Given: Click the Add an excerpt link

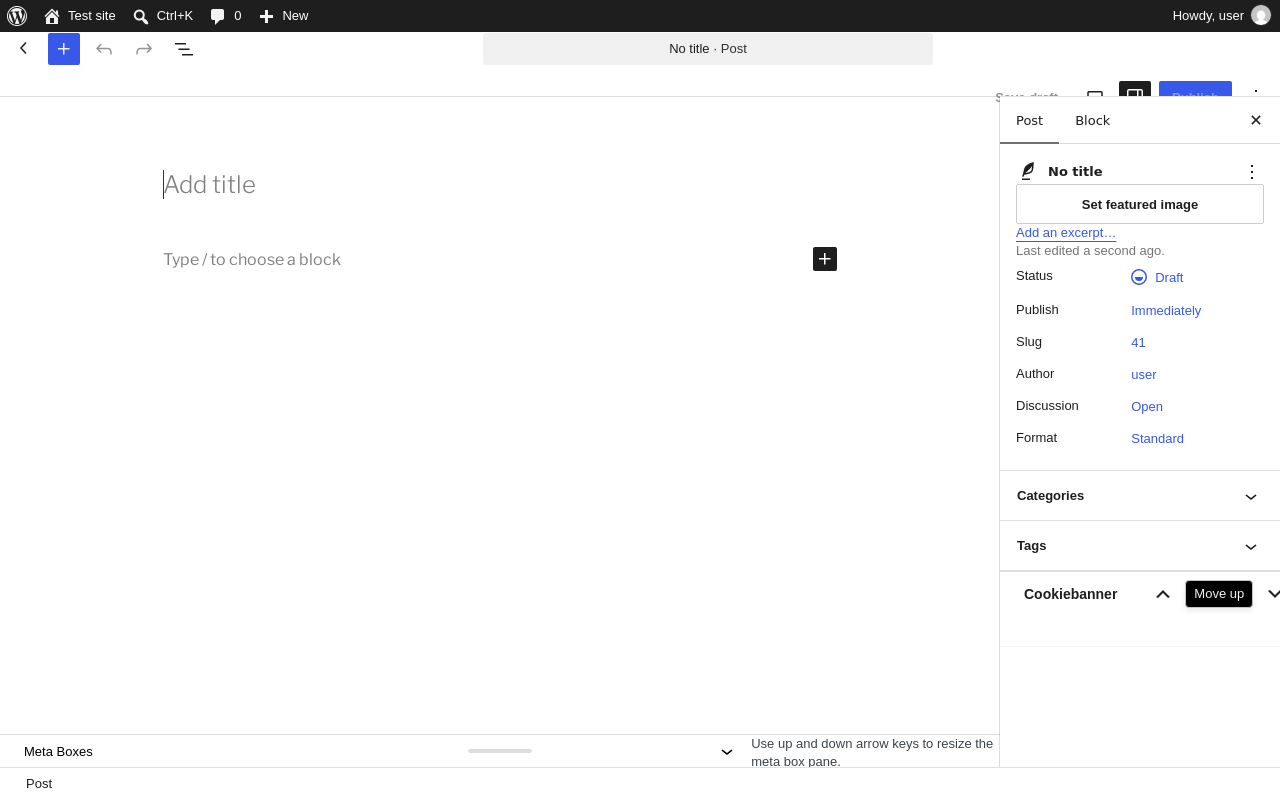Looking at the screenshot, I should (x=1066, y=233).
